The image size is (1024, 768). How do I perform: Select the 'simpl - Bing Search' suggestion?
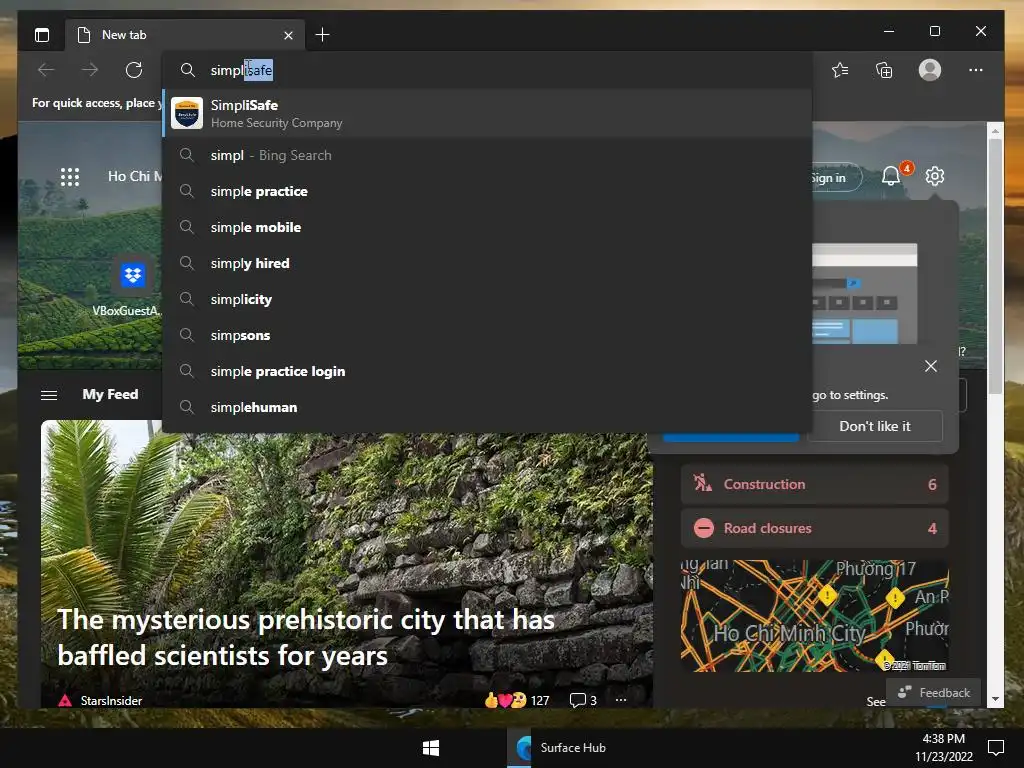click(487, 155)
